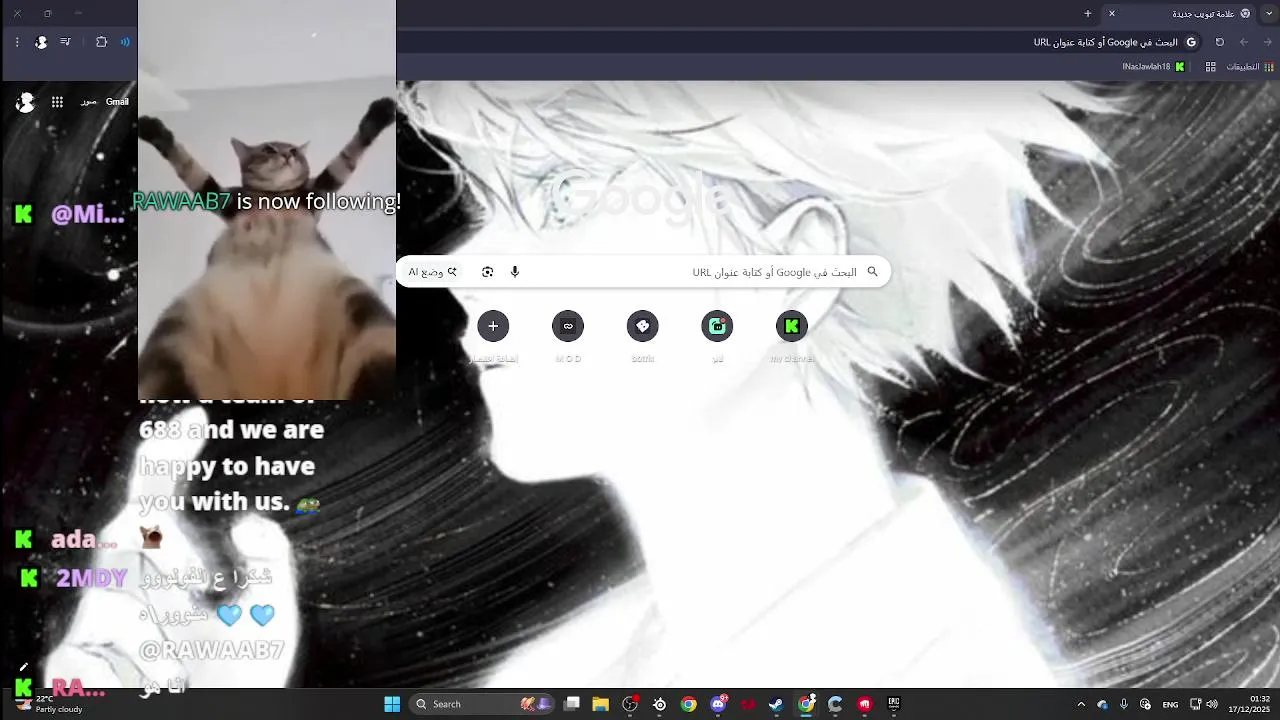Viewport: 1280px width, 720px height.
Task: Open the tab groups grid icon
Action: (1210, 67)
